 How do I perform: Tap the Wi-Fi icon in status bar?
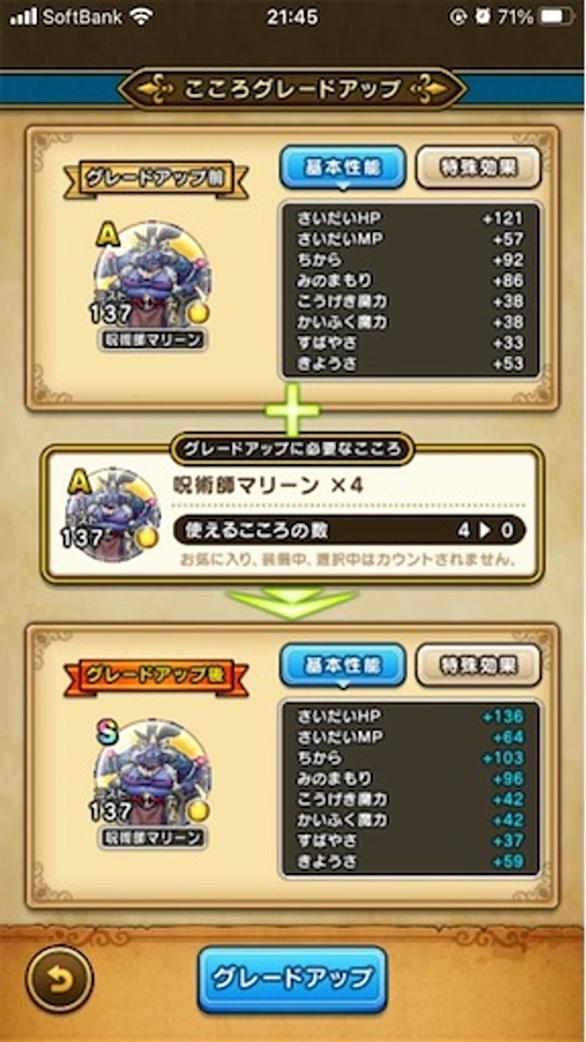[x=142, y=17]
